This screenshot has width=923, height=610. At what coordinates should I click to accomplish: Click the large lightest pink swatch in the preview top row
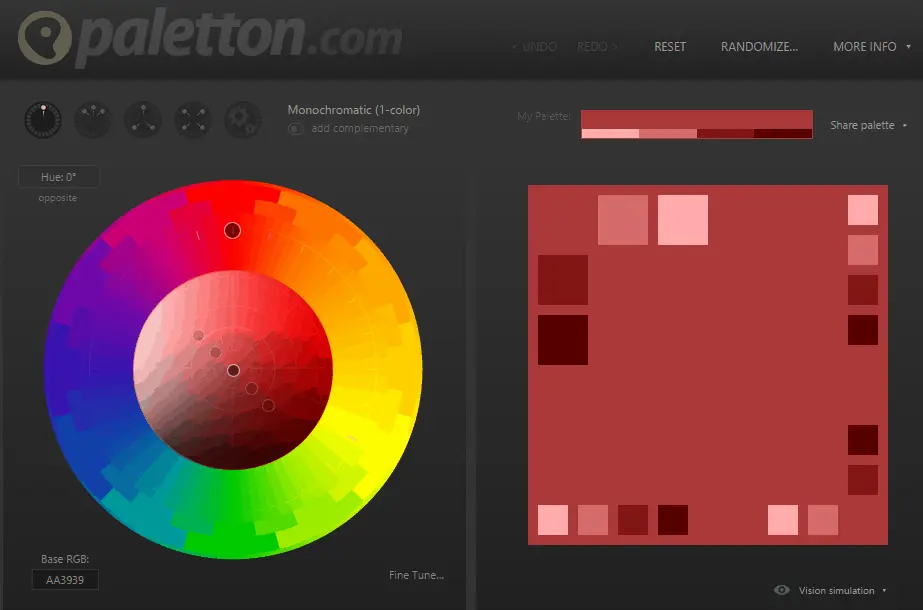click(x=683, y=220)
